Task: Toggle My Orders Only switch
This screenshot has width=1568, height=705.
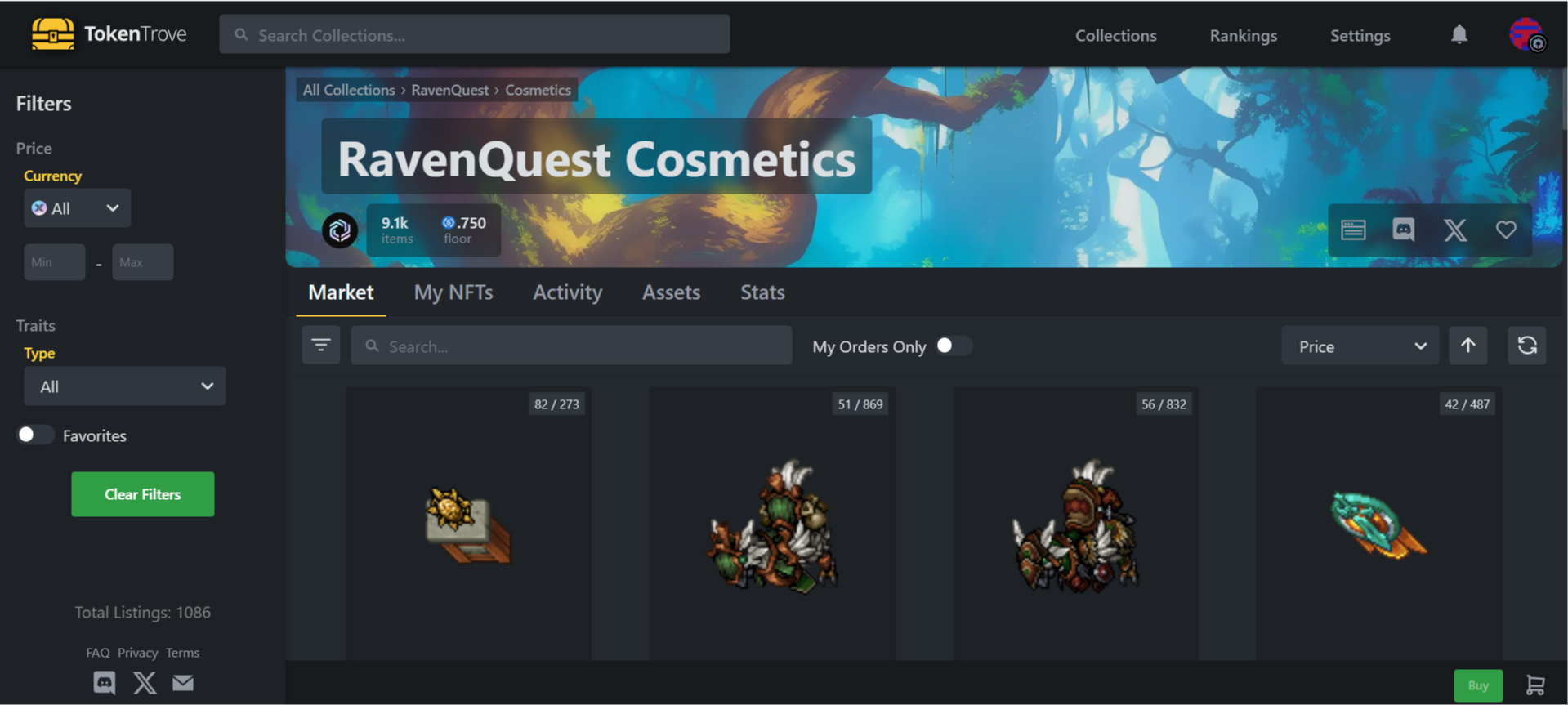Action: pos(954,346)
